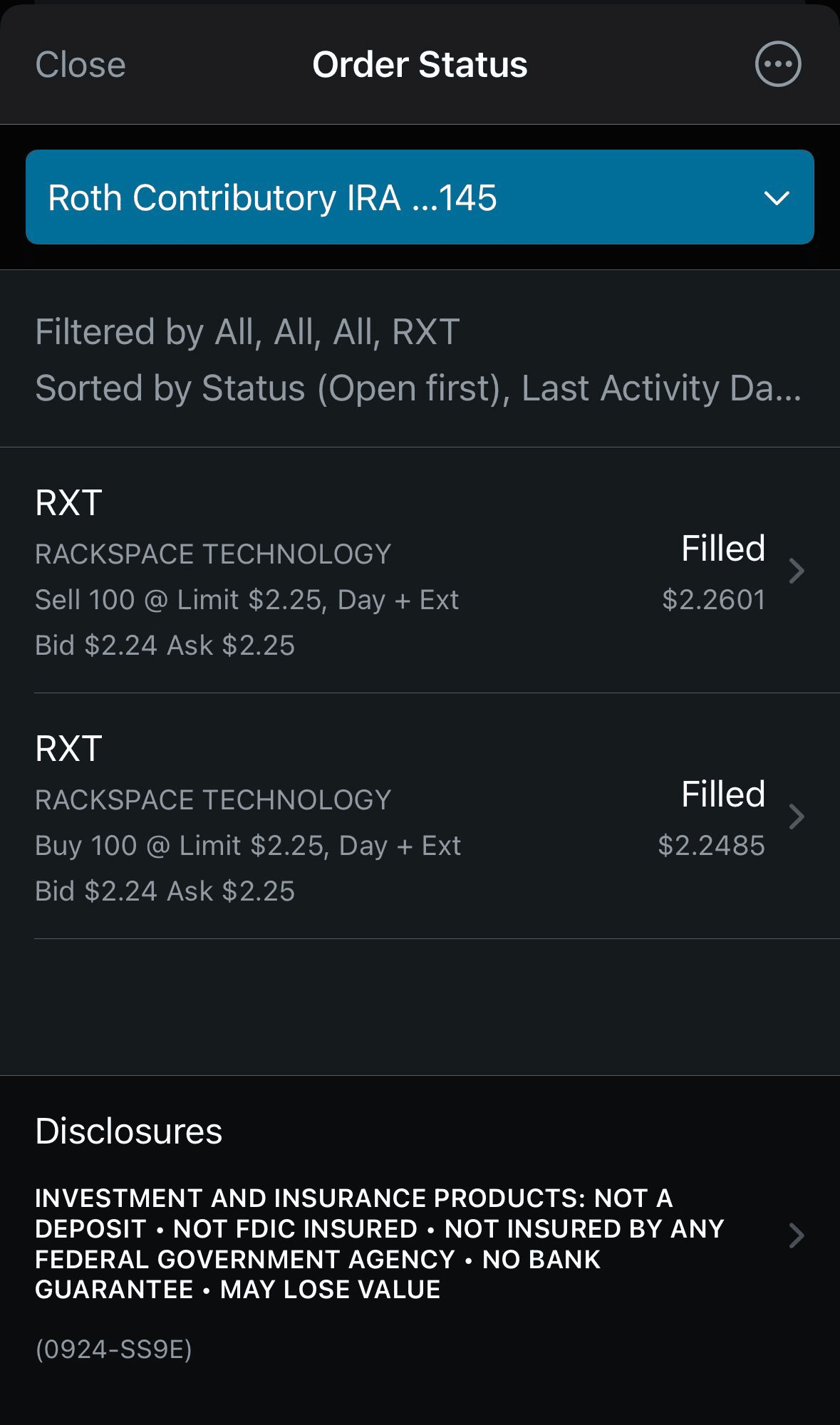
Task: Change sorting via 'Sorted by Status' line
Action: click(418, 388)
